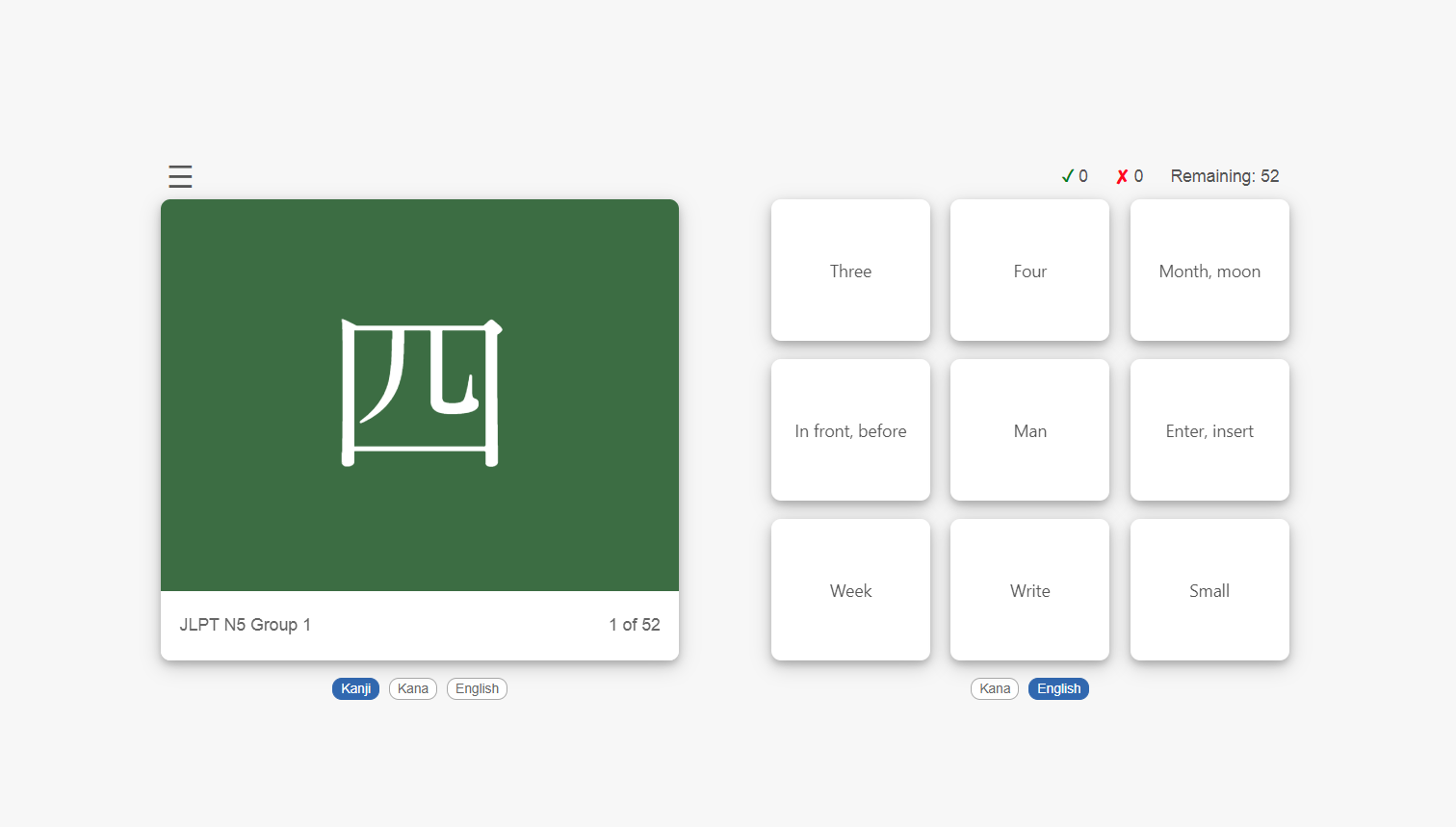
Task: Set answer choices to English
Action: point(1058,688)
